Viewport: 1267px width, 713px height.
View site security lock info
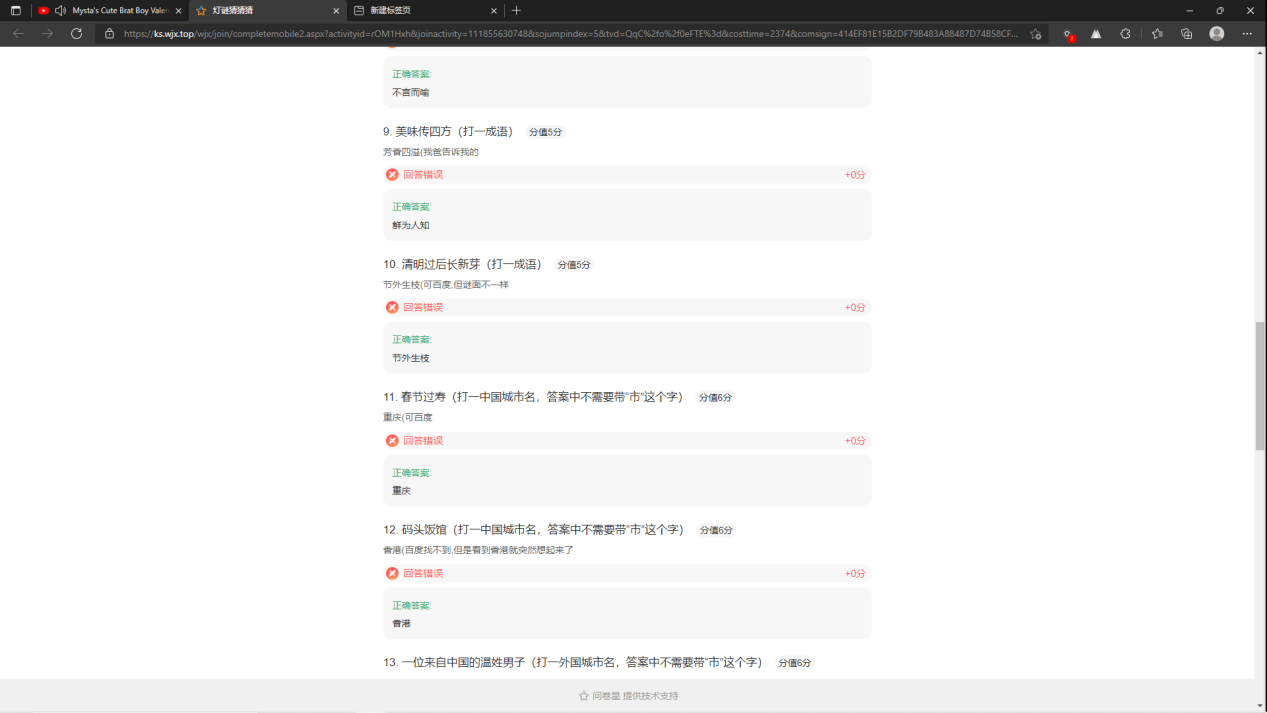tap(110, 33)
